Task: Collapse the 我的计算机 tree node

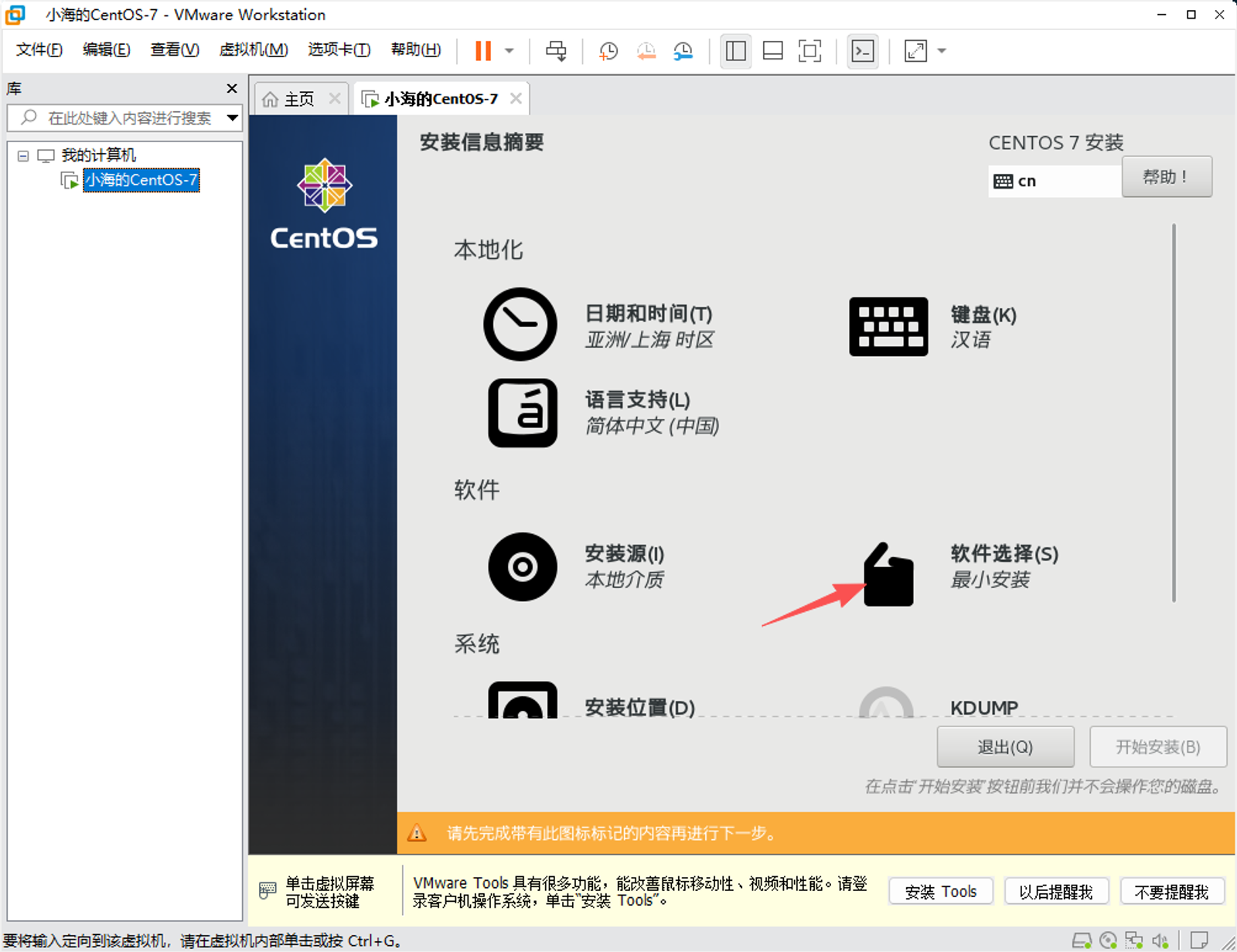Action: pos(23,156)
